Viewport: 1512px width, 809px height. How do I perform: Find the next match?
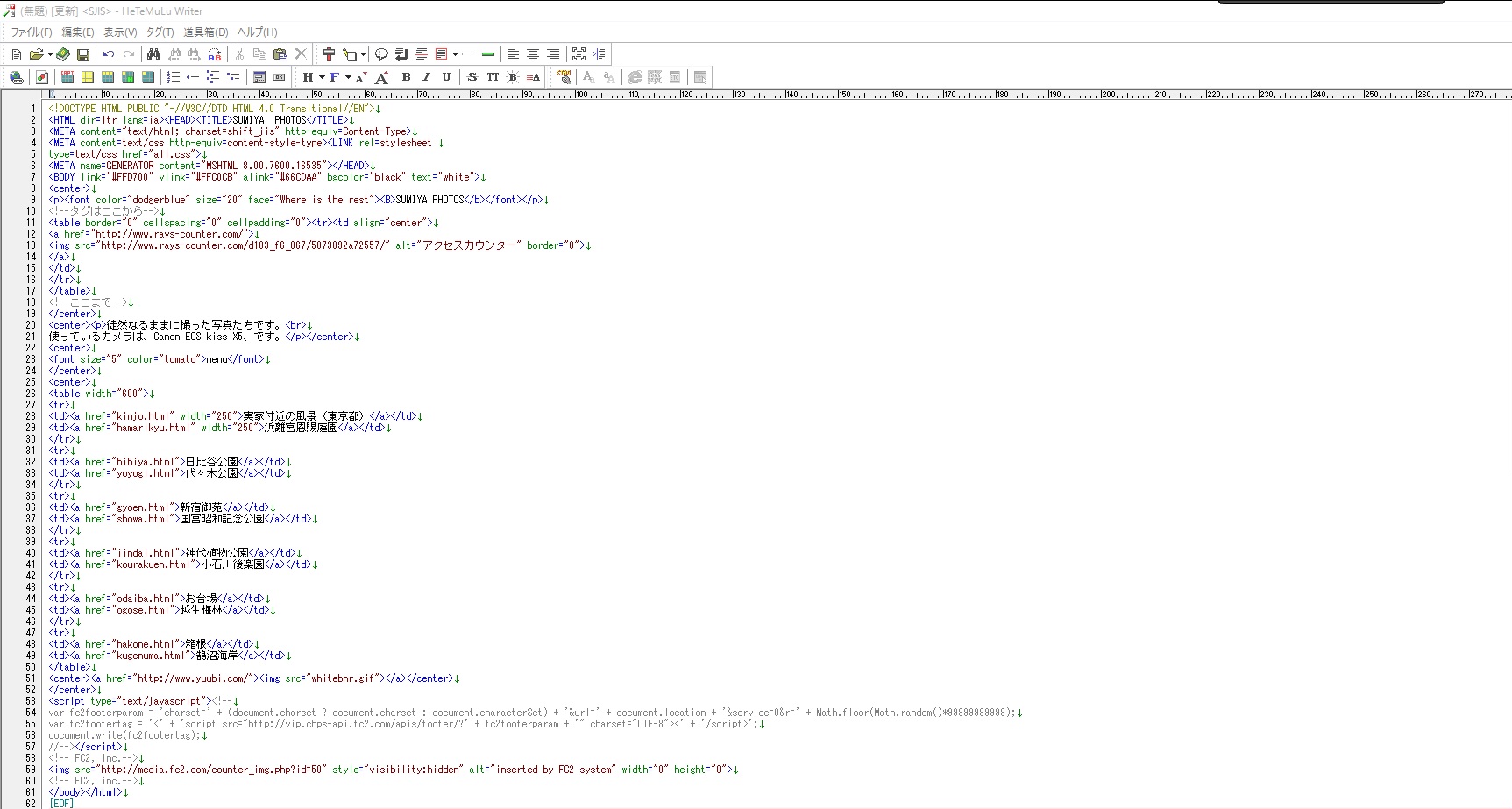pyautogui.click(x=195, y=54)
